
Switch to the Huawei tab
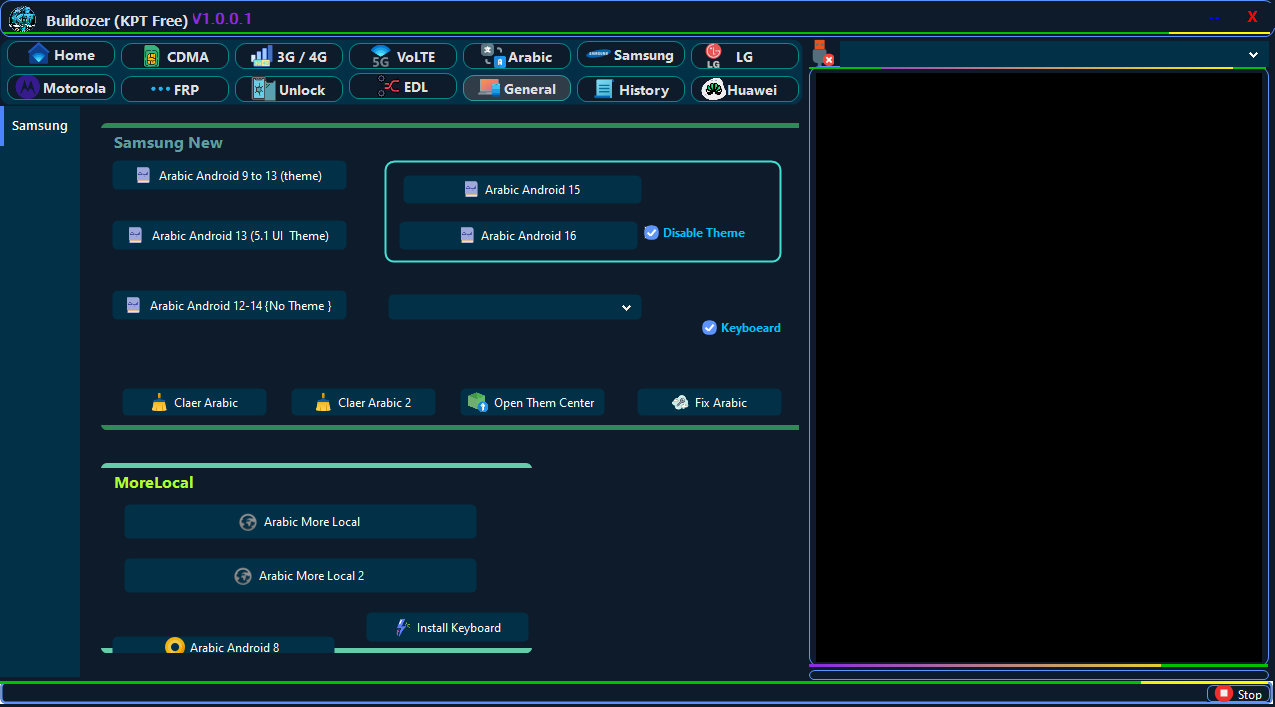click(x=744, y=90)
